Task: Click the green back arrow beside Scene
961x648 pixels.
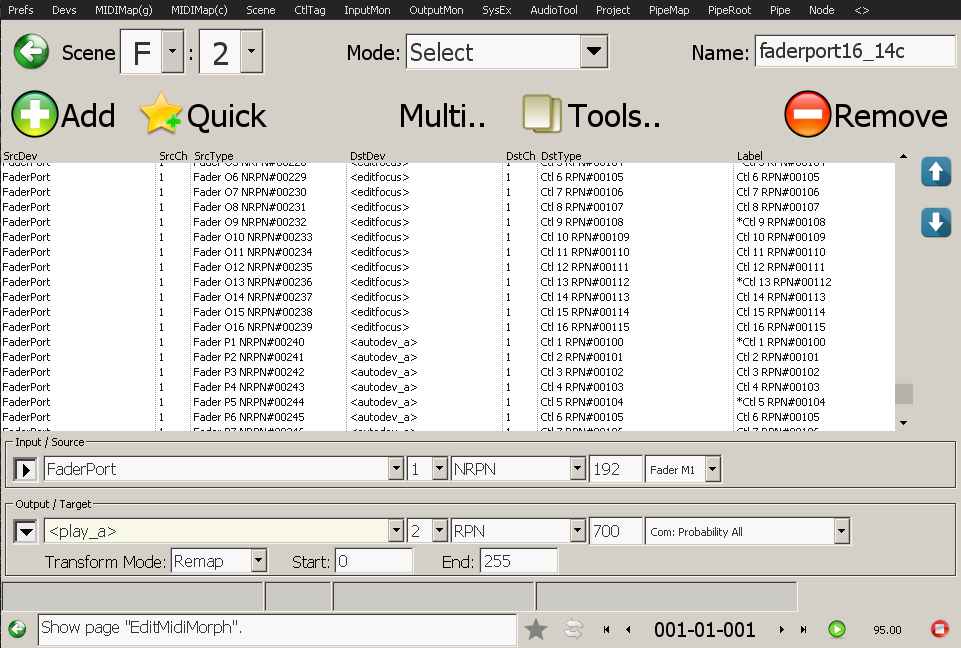Action: (31, 52)
